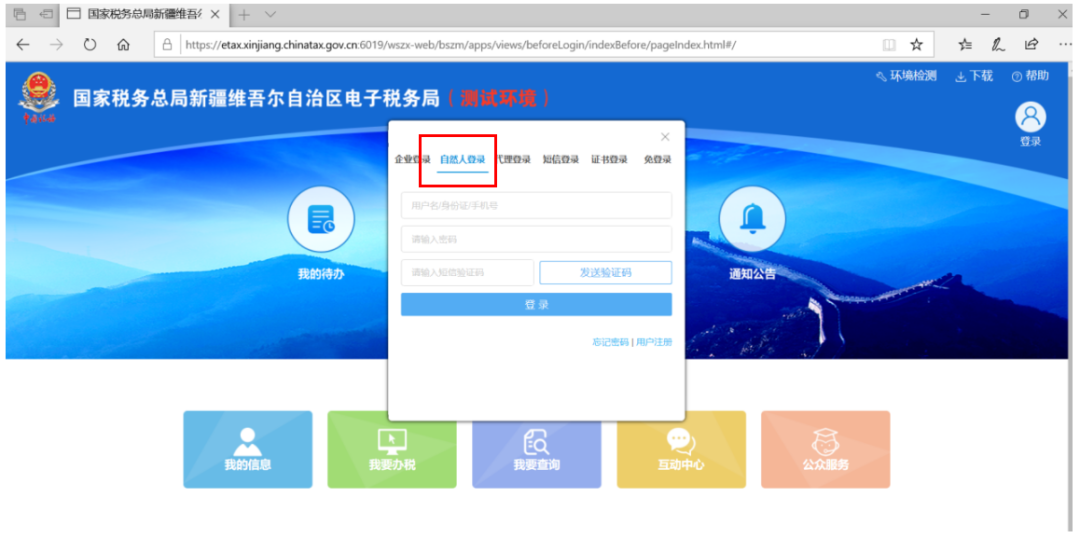The height and width of the screenshot is (538, 1080).
Task: Click the lock icon in the address bar
Action: pos(167,45)
